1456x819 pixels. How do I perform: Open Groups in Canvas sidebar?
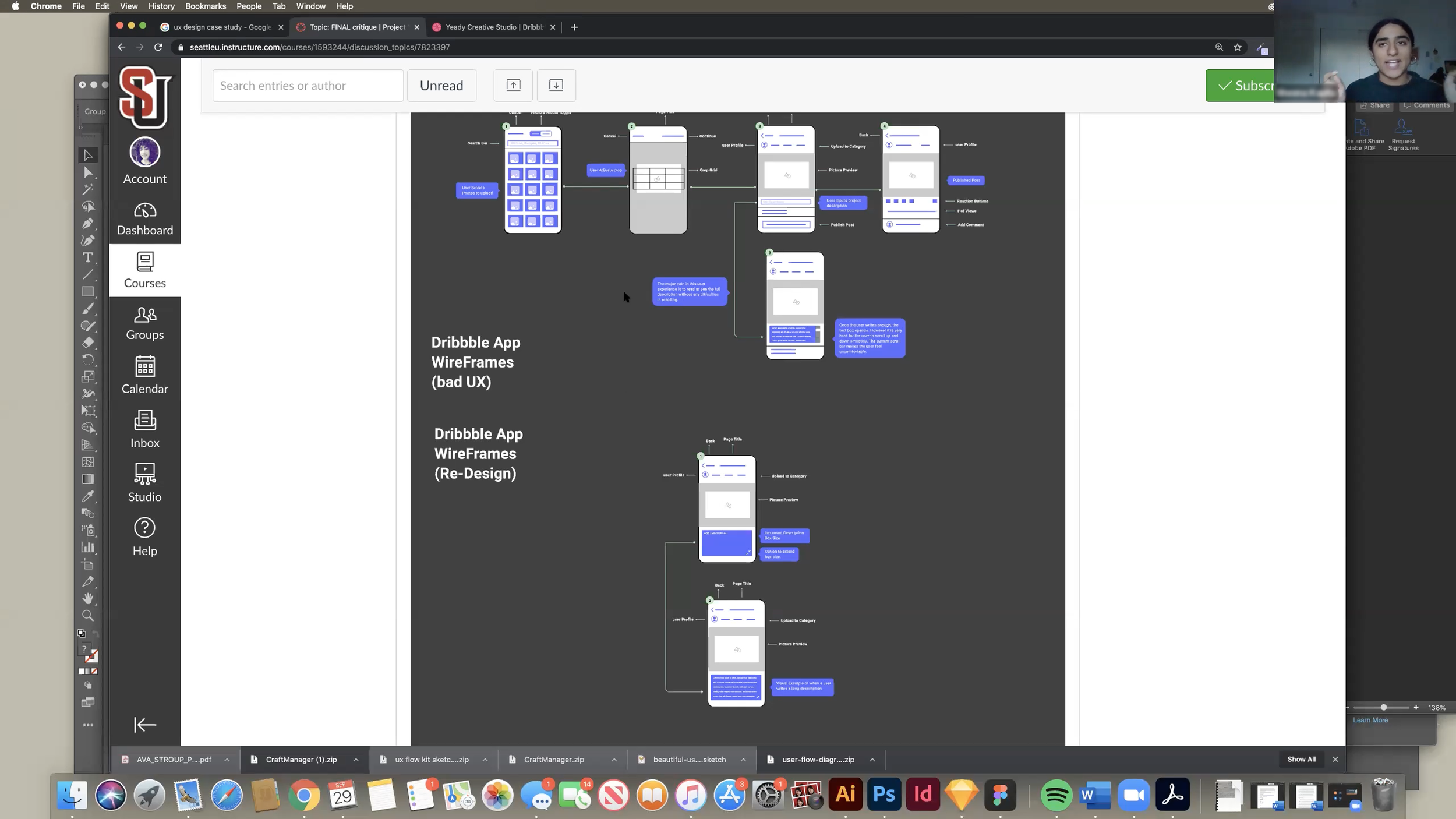pos(144,323)
